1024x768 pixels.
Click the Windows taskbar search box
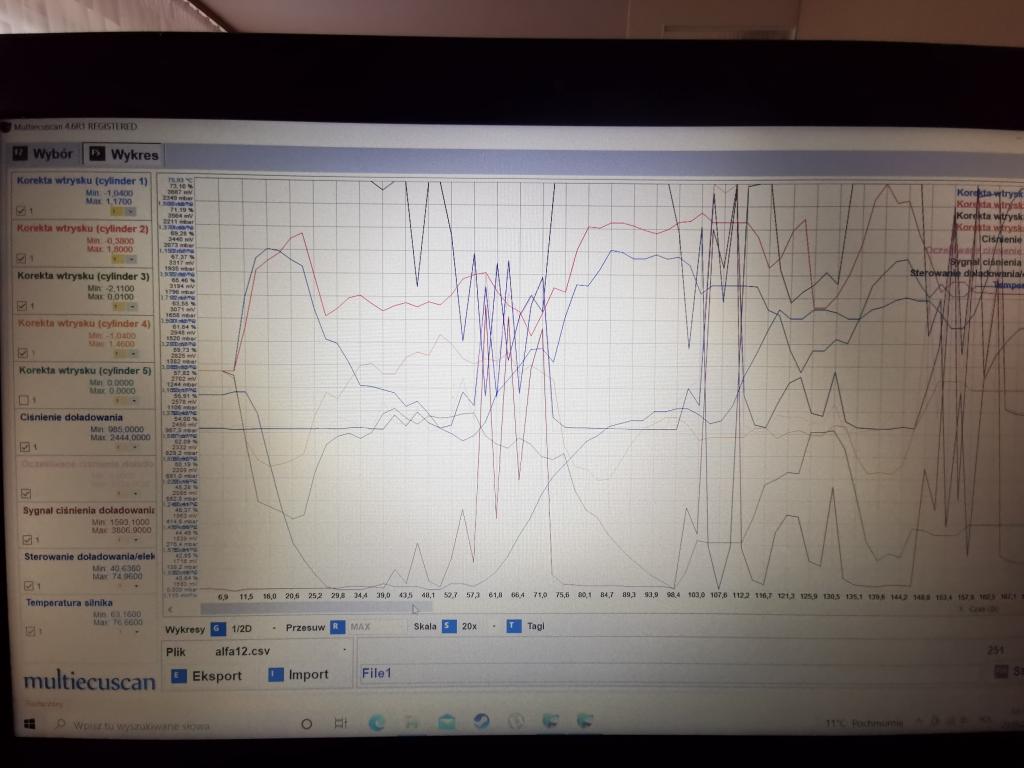point(141,725)
